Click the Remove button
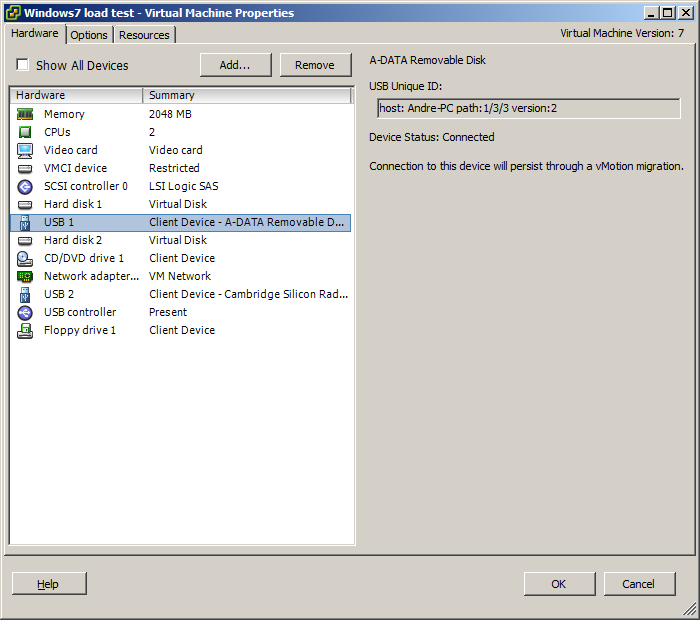This screenshot has width=700, height=620. coord(315,65)
